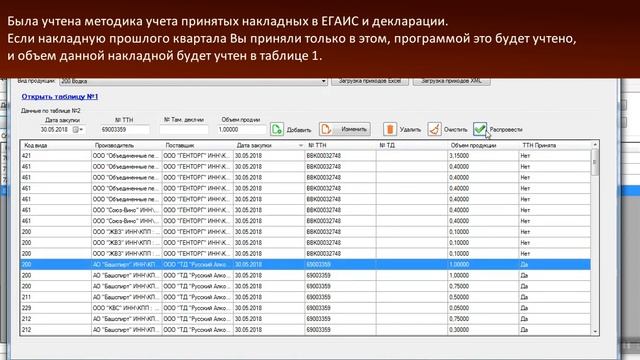Sort by the Дата закупки column header
Image resolution: width=640 pixels, height=360 pixels.
tap(269, 145)
